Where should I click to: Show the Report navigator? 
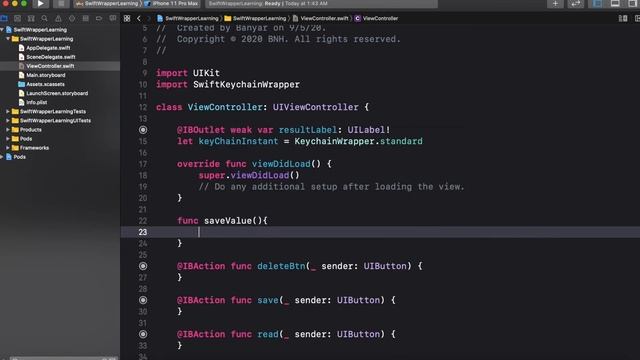click(x=113, y=18)
